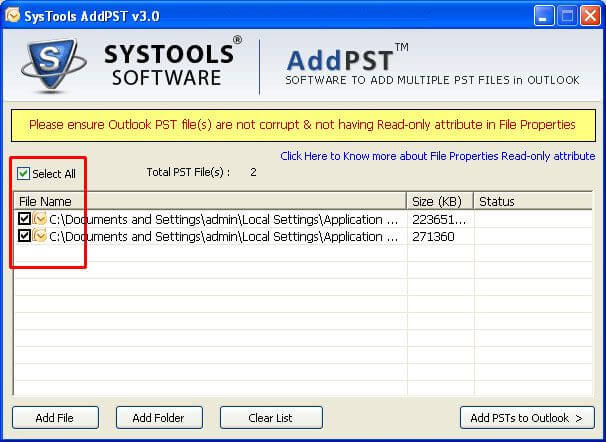The height and width of the screenshot is (442, 606).
Task: Click the Add File button
Action: pos(55,418)
